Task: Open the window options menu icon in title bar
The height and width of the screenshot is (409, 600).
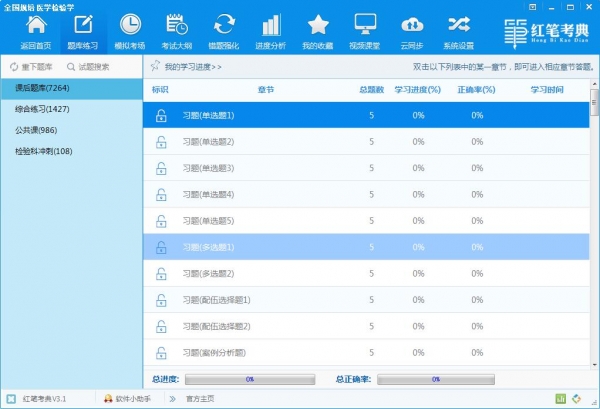Action: [x=532, y=7]
